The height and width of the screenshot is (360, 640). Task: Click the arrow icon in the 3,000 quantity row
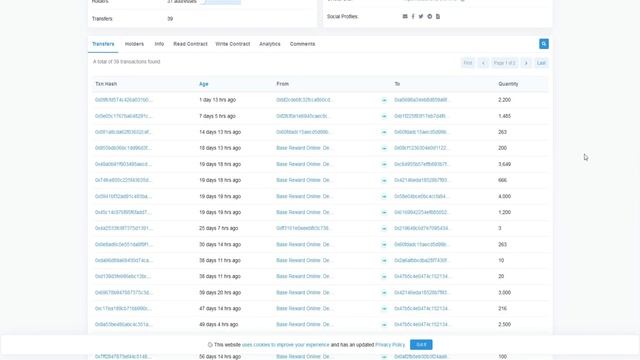[x=384, y=293]
